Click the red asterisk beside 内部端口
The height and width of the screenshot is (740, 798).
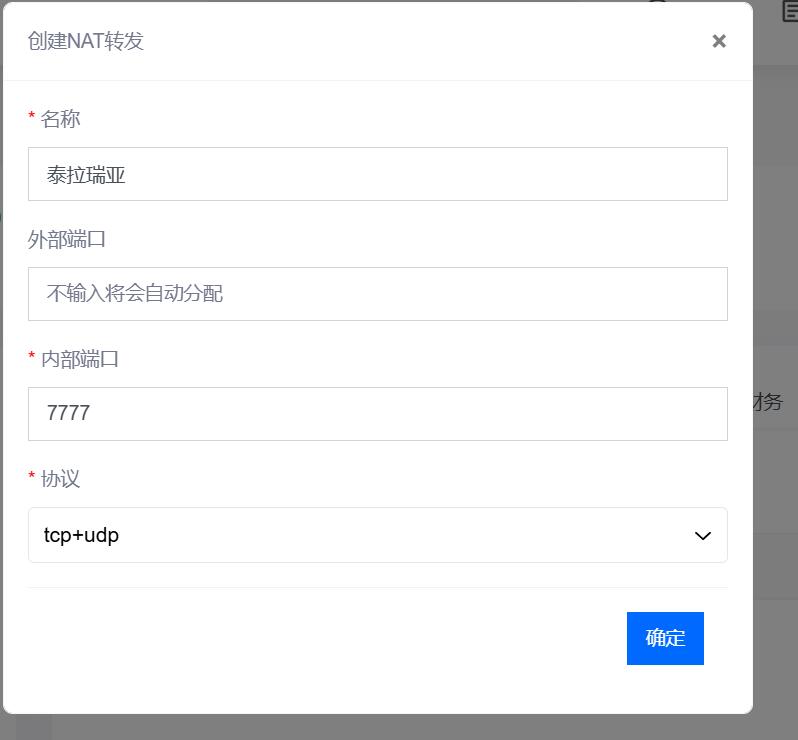[32, 356]
